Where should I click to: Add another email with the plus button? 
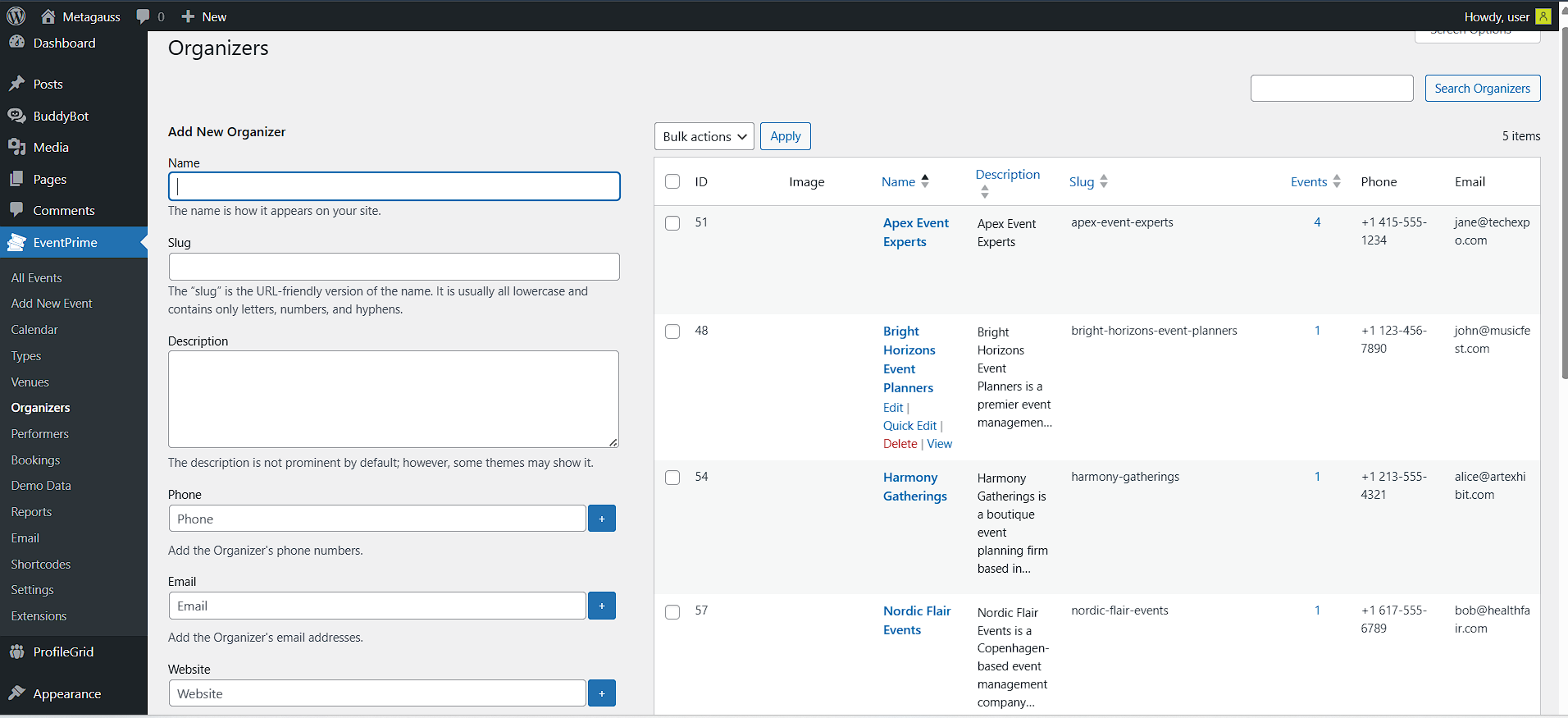(601, 606)
